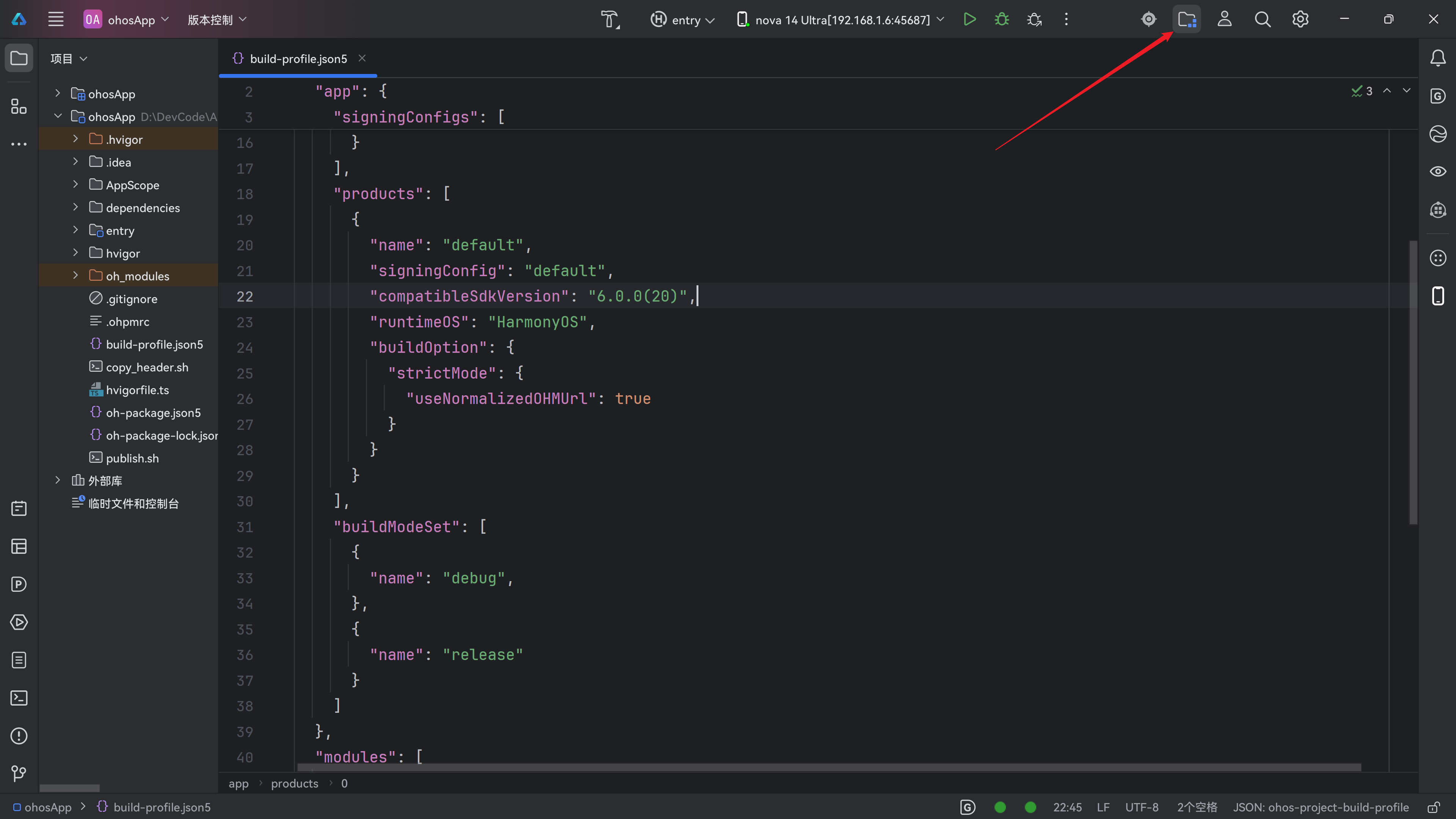
Task: Click products in the breadcrumb bar
Action: pos(295,783)
